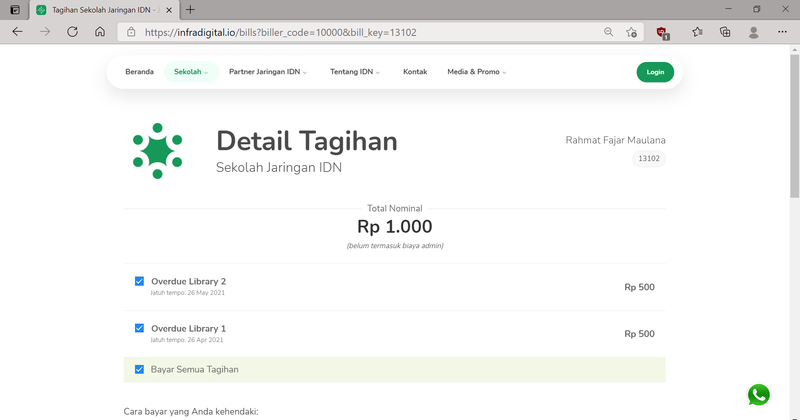This screenshot has width=800, height=420.
Task: Click the Overdue Library 1 label
Action: 188,328
